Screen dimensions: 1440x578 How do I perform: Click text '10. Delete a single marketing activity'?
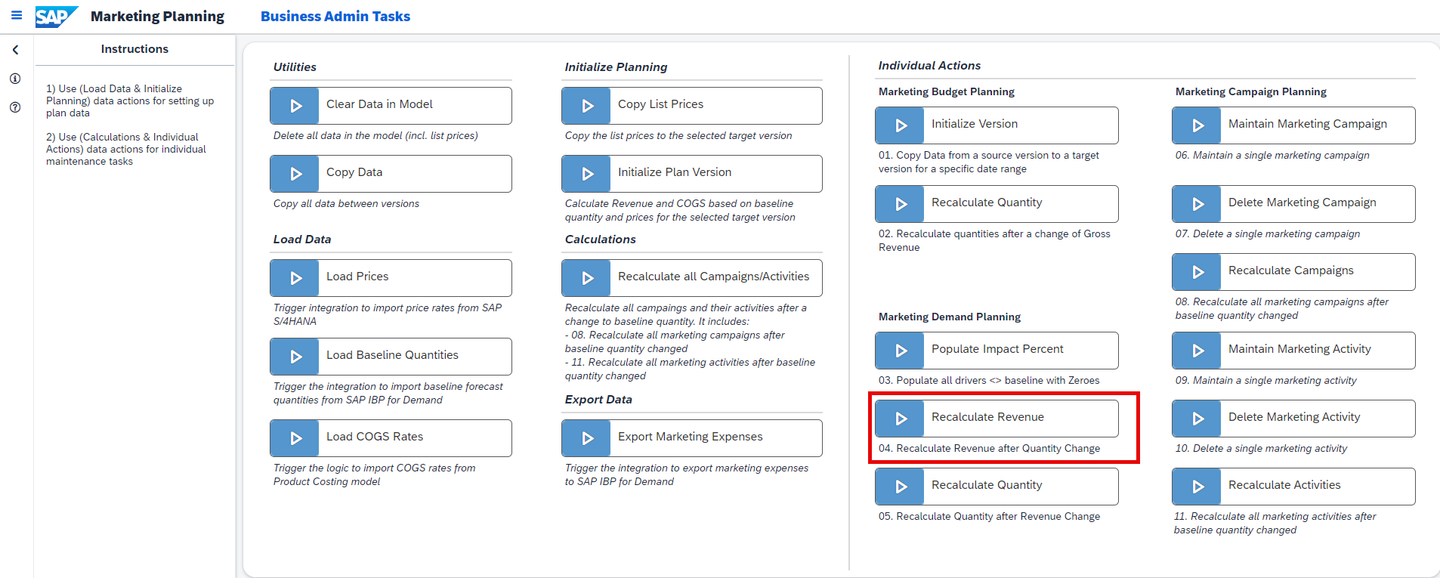point(1261,448)
